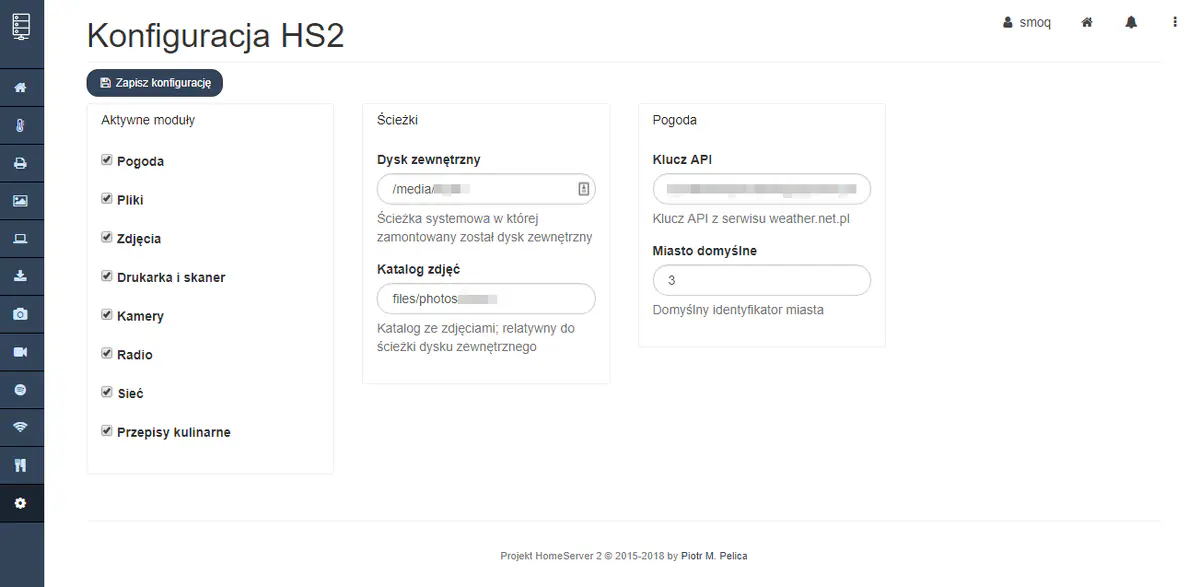The width and height of the screenshot is (1200, 587).
Task: Toggle the Drukarka i skaner checkbox
Action: (x=107, y=276)
